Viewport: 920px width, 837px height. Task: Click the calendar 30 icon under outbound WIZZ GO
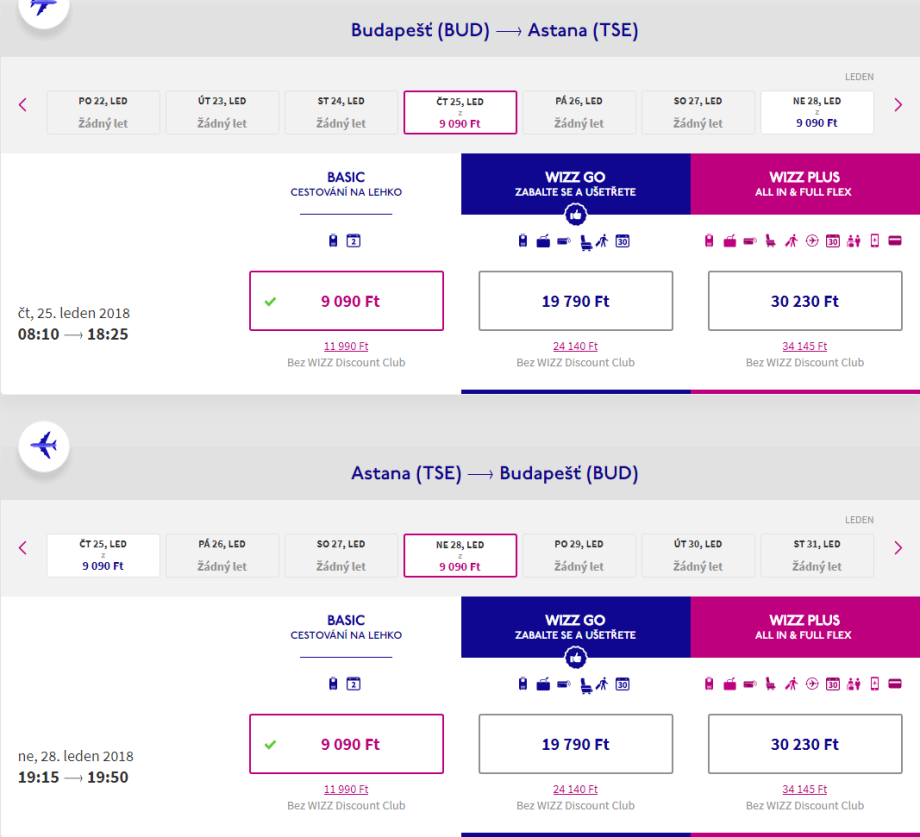click(623, 241)
